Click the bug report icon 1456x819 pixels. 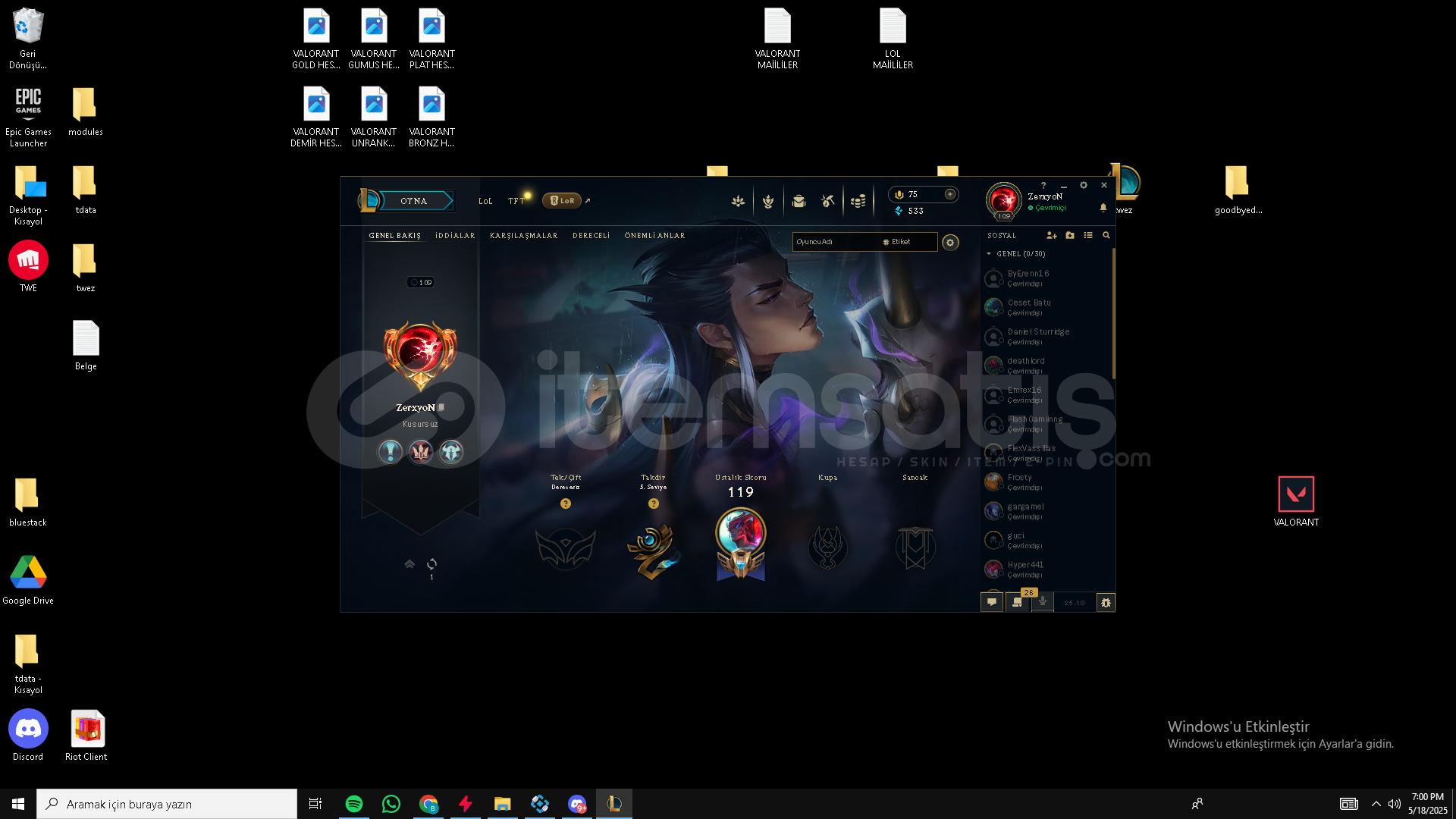(1106, 603)
